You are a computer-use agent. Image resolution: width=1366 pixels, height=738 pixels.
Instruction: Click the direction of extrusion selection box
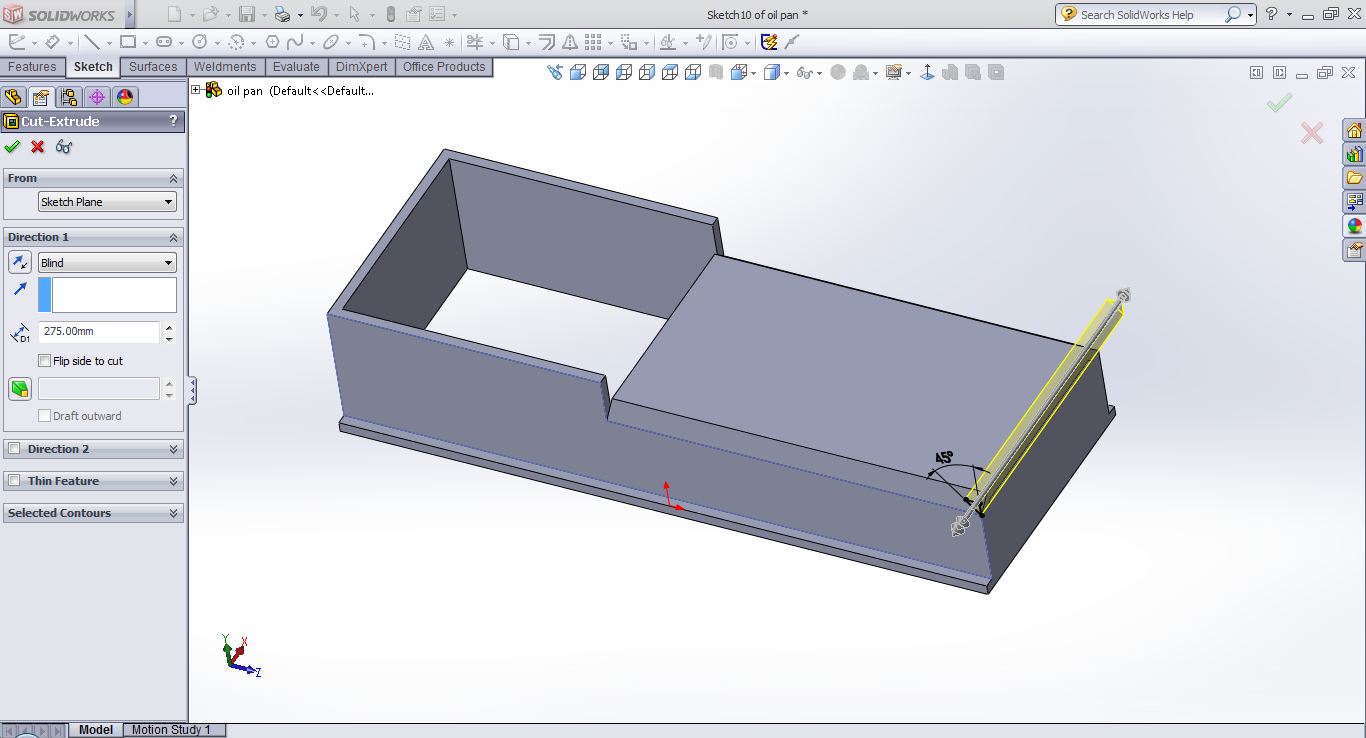pos(107,295)
